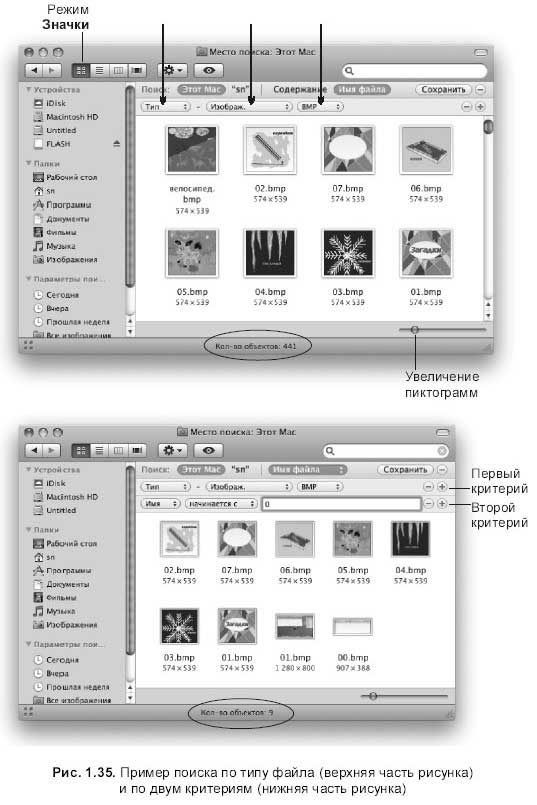Toggle search scope "Этот Mac" in top window
This screenshot has height=805, width=537.
201,89
